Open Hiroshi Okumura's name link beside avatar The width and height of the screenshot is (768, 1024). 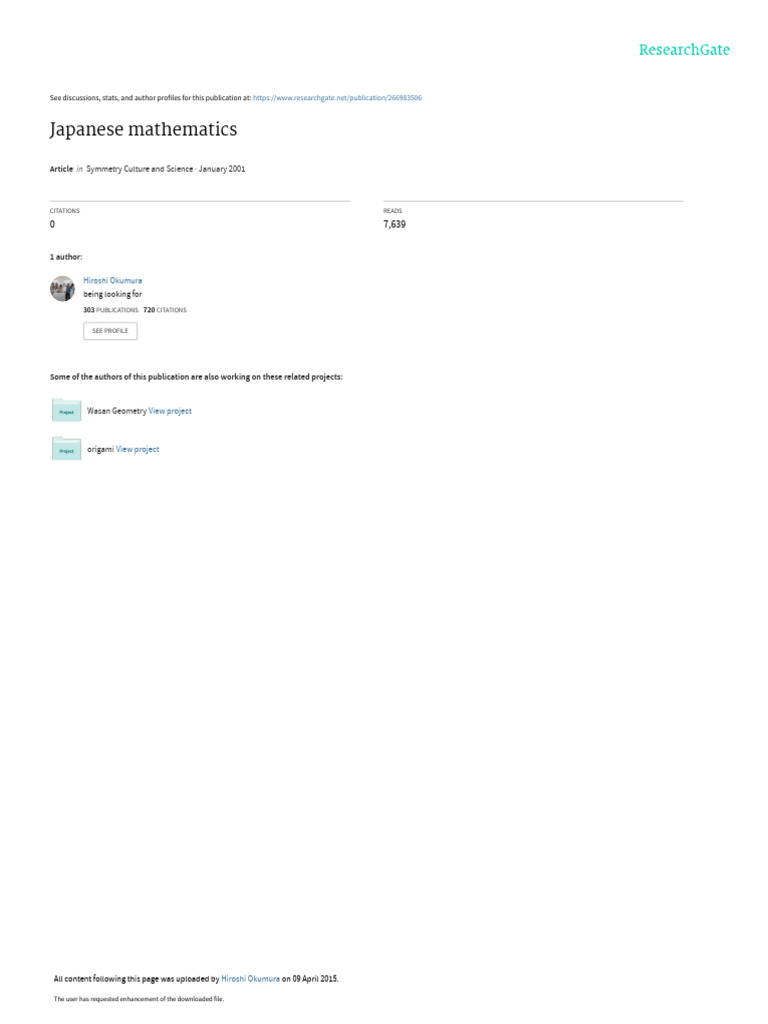(x=112, y=280)
